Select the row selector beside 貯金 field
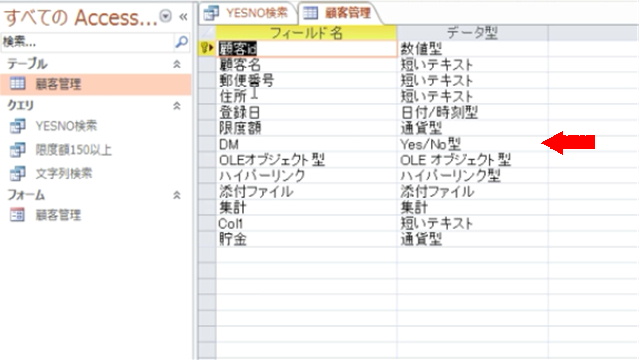Viewport: 640px width, 360px height. [207, 239]
